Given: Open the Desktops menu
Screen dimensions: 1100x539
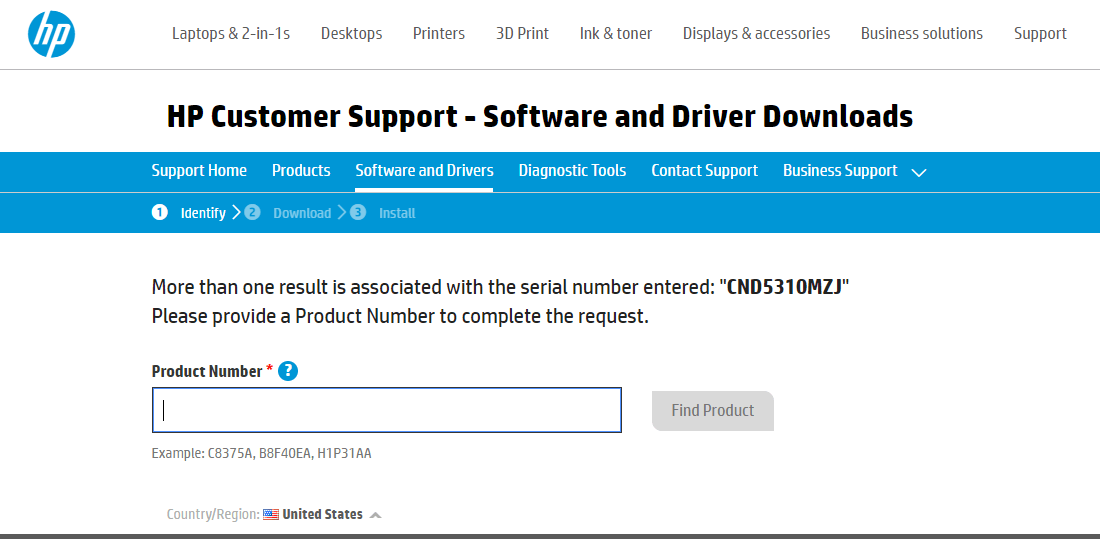Looking at the screenshot, I should point(351,33).
